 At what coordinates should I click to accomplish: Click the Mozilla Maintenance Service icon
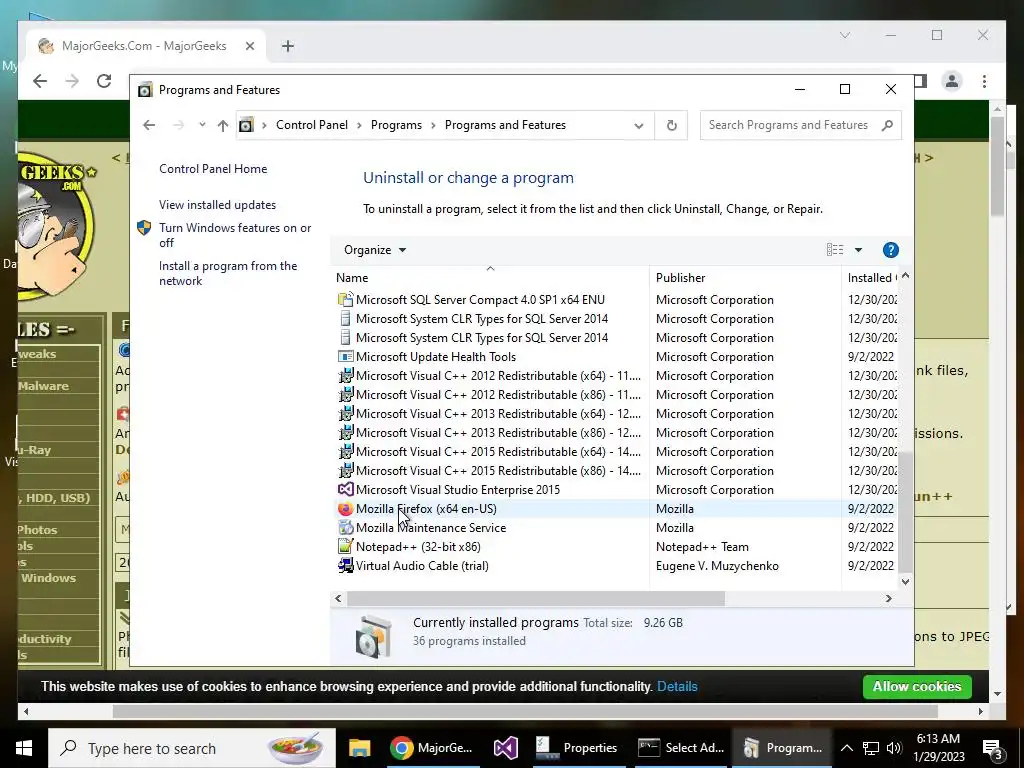pos(345,528)
